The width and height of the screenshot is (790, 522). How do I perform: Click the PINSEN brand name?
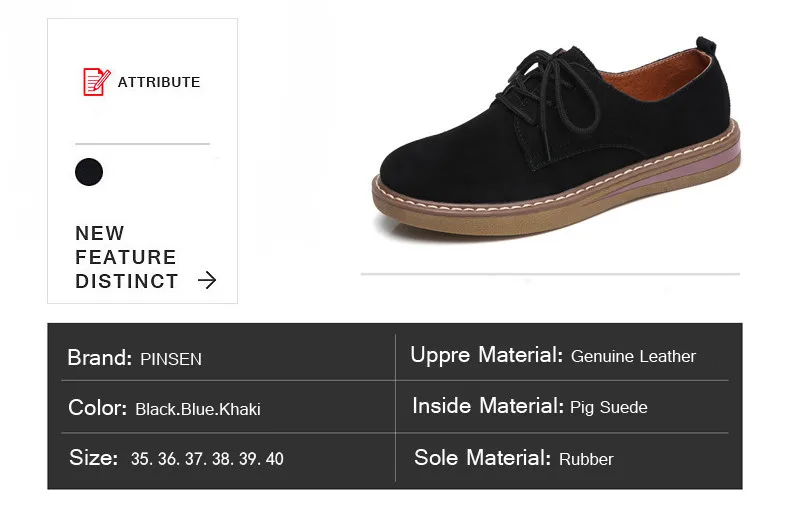coord(171,359)
